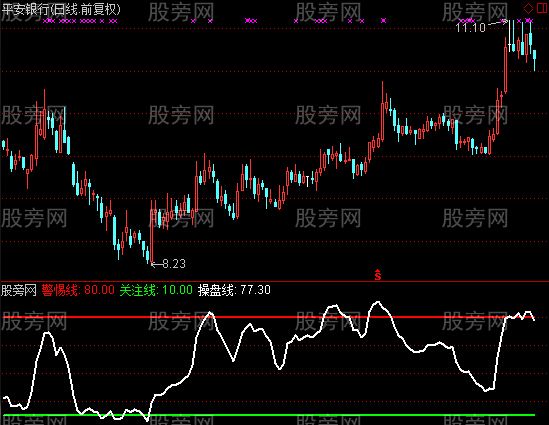The height and width of the screenshot is (425, 549).
Task: Click the 操盘线: 77.30 indicator label
Action: point(234,290)
